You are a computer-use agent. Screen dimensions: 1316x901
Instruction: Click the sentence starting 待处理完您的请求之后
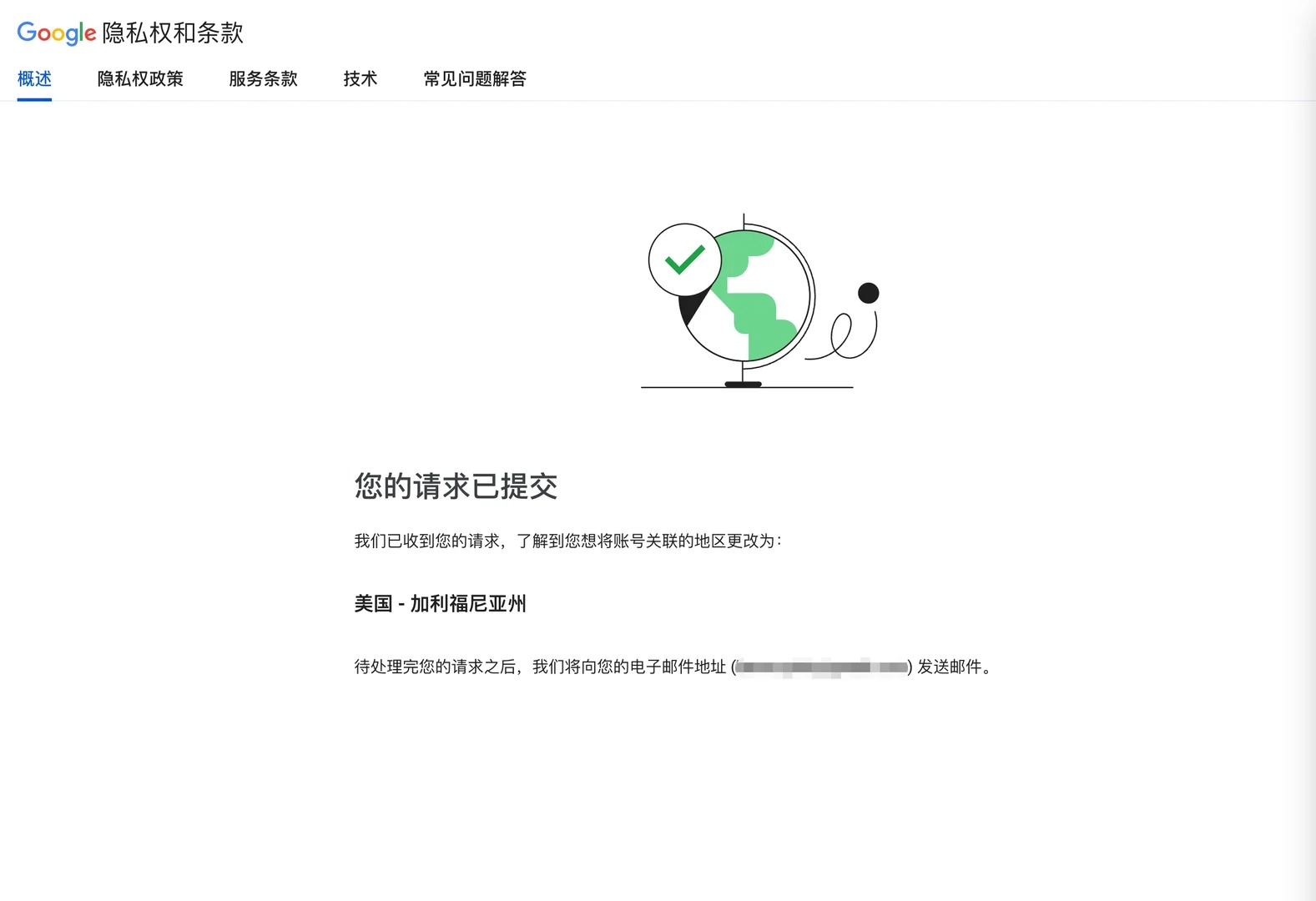[x=673, y=667]
